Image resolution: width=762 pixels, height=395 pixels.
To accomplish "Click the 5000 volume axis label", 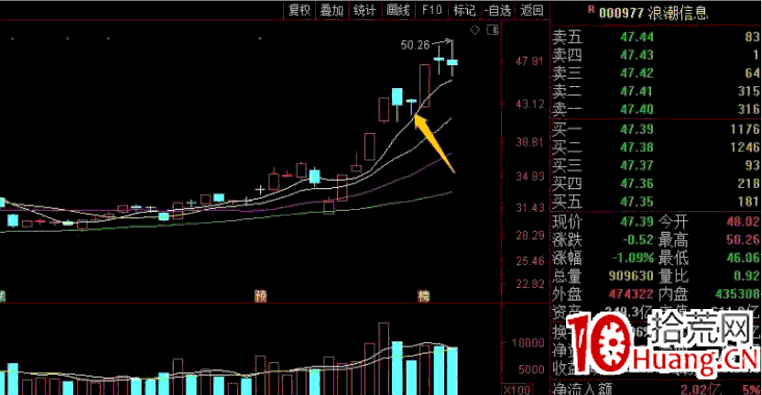I will tap(531, 369).
